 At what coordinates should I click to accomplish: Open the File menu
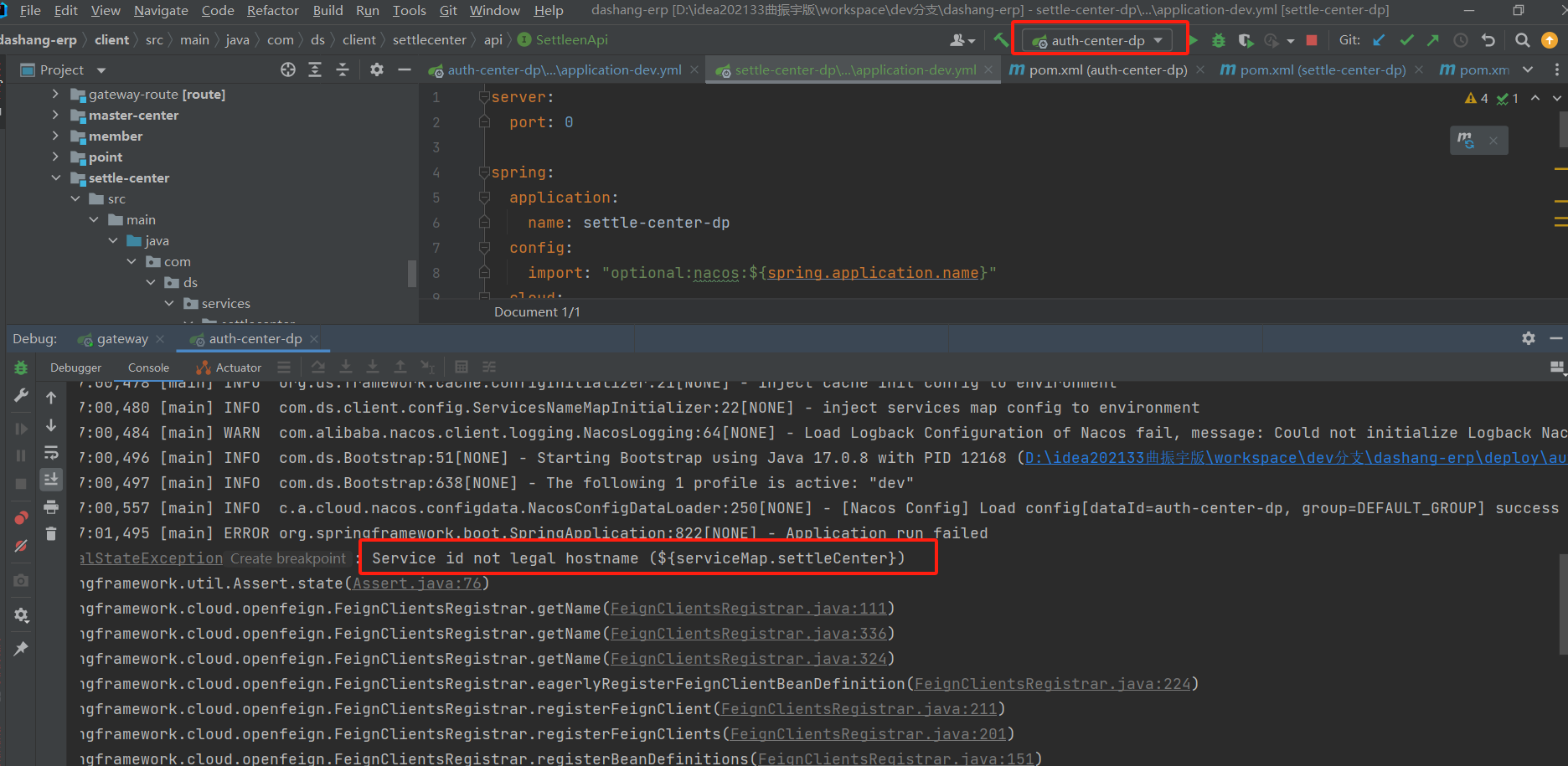point(30,10)
